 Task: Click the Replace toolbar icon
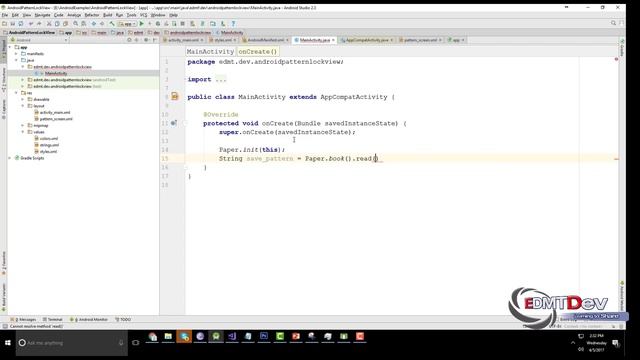tap(84, 24)
